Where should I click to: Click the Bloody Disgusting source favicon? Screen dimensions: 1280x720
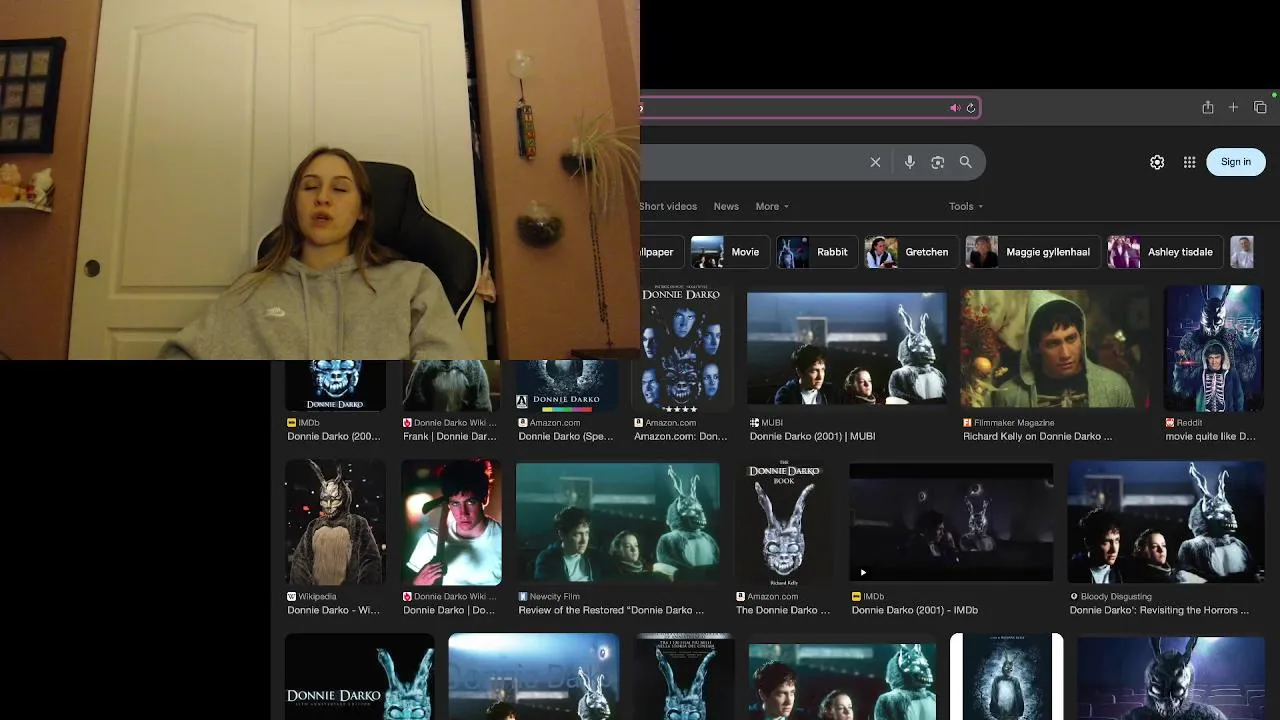point(1074,597)
